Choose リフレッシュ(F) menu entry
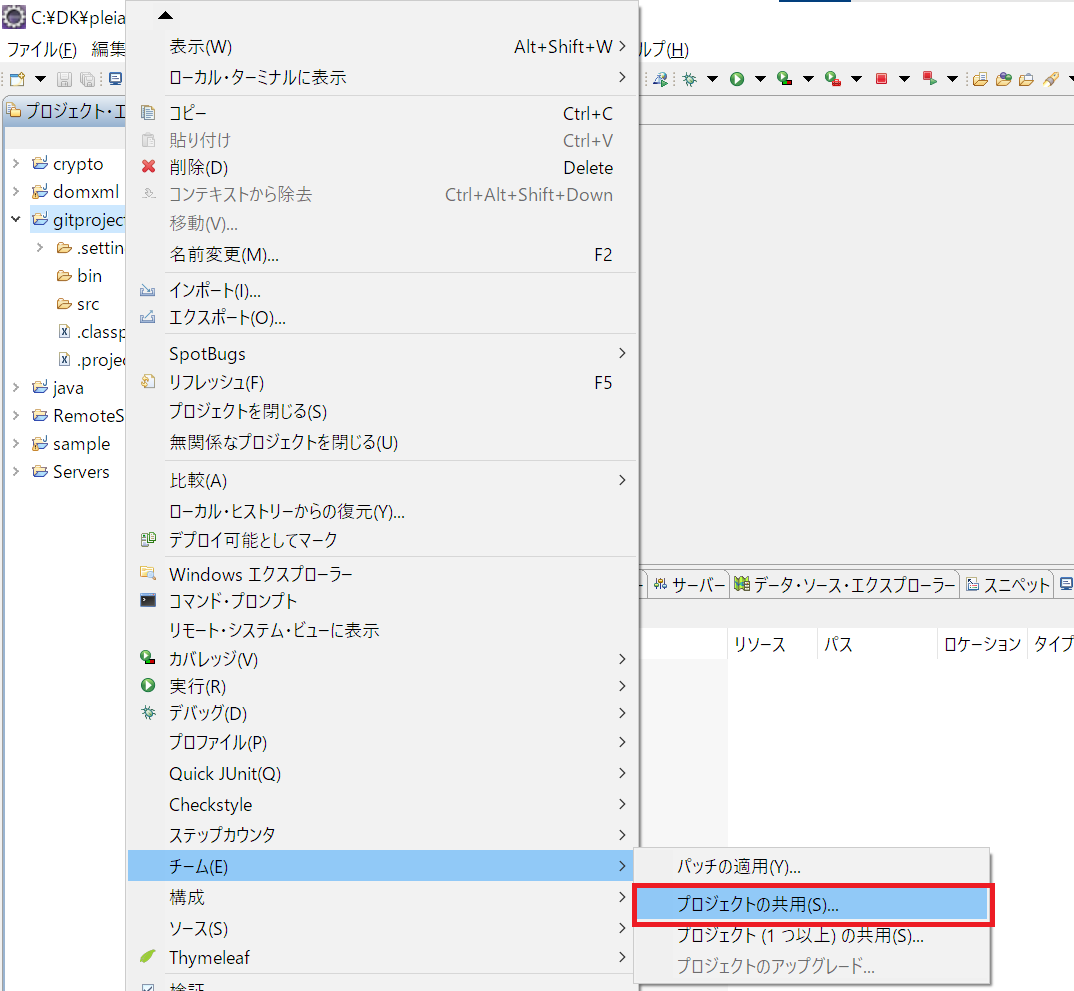The height and width of the screenshot is (991, 1074). pyautogui.click(x=383, y=382)
